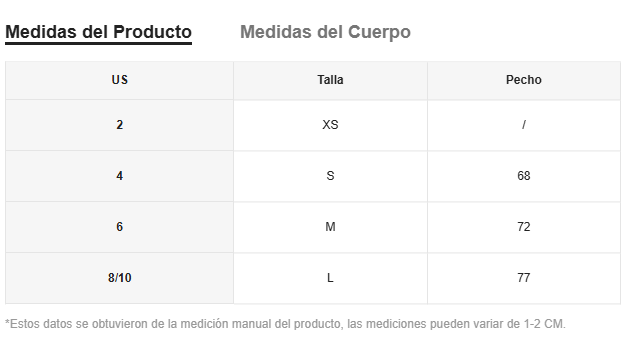Click the Pecho value 77
The height and width of the screenshot is (362, 639).
pos(524,278)
